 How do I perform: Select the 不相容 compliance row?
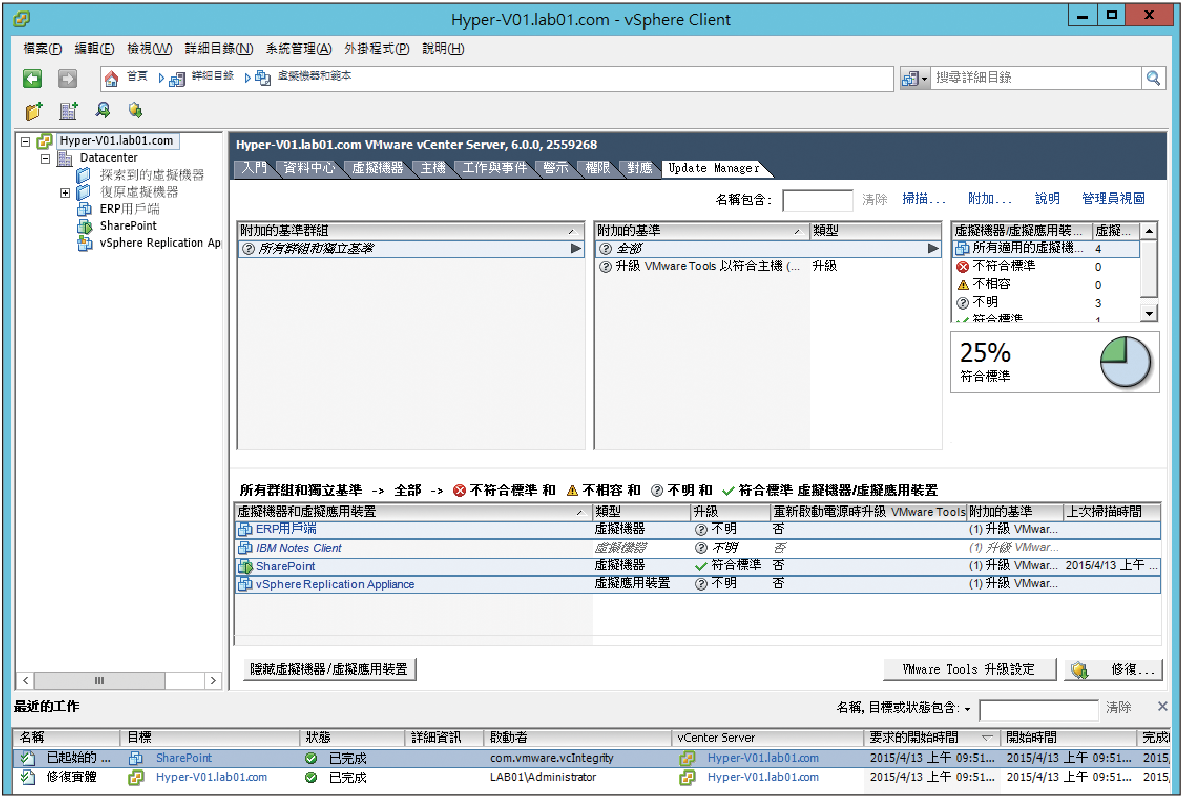pyautogui.click(x=1046, y=285)
